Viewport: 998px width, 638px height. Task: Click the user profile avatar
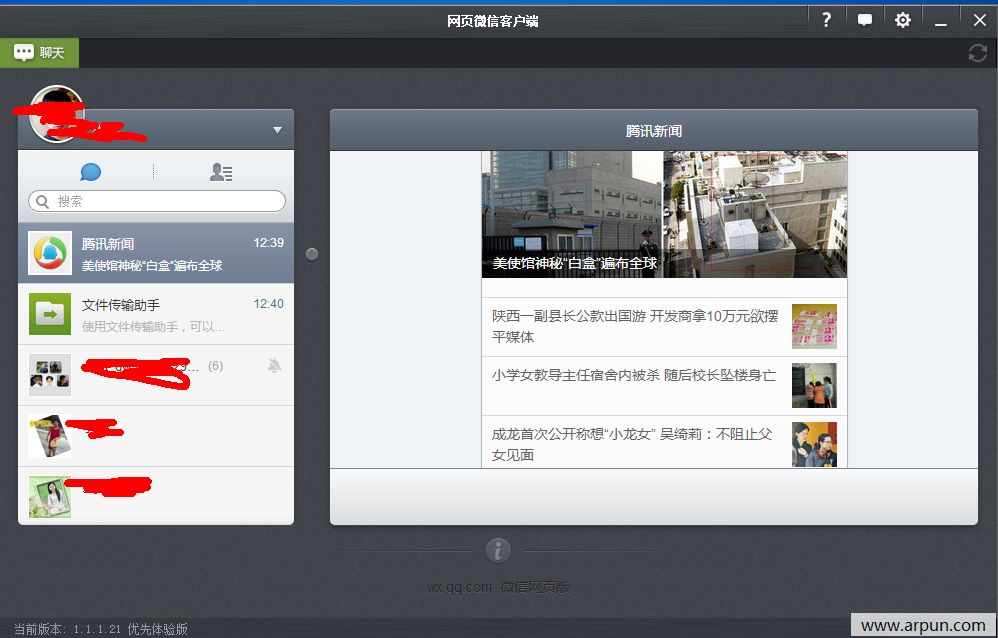coord(56,112)
